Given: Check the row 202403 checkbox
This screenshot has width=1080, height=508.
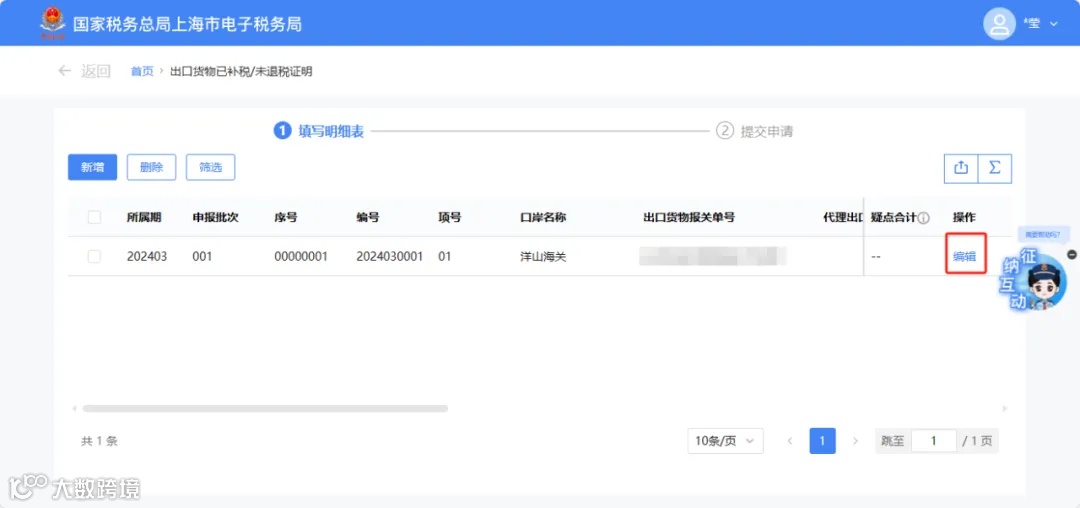Looking at the screenshot, I should pyautogui.click(x=94, y=257).
